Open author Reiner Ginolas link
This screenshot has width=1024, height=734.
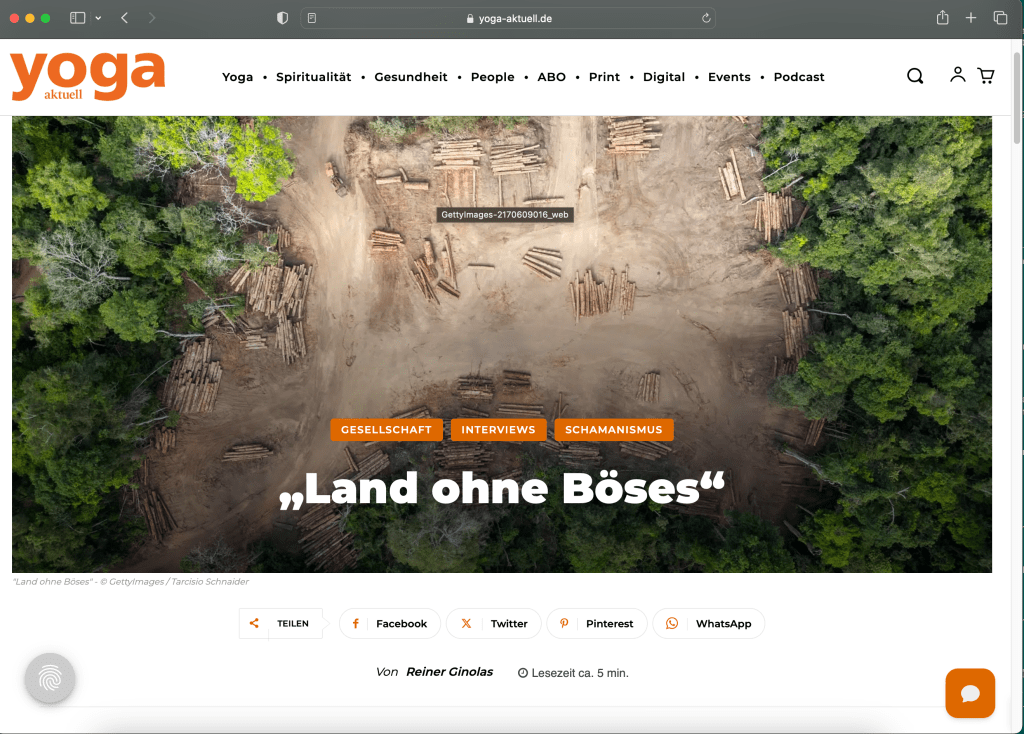(449, 672)
